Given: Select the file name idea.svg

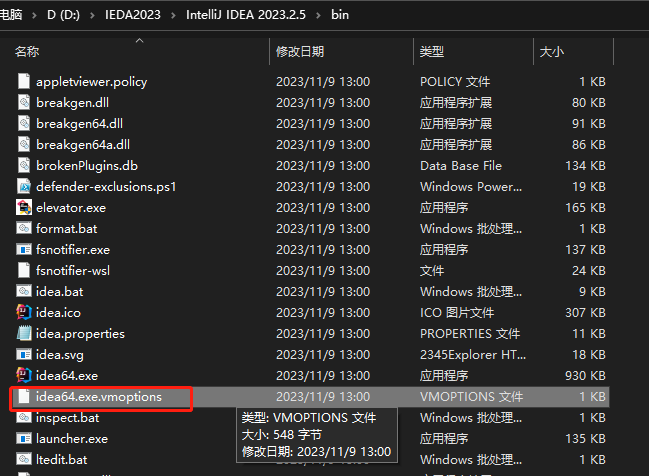Looking at the screenshot, I should [60, 355].
